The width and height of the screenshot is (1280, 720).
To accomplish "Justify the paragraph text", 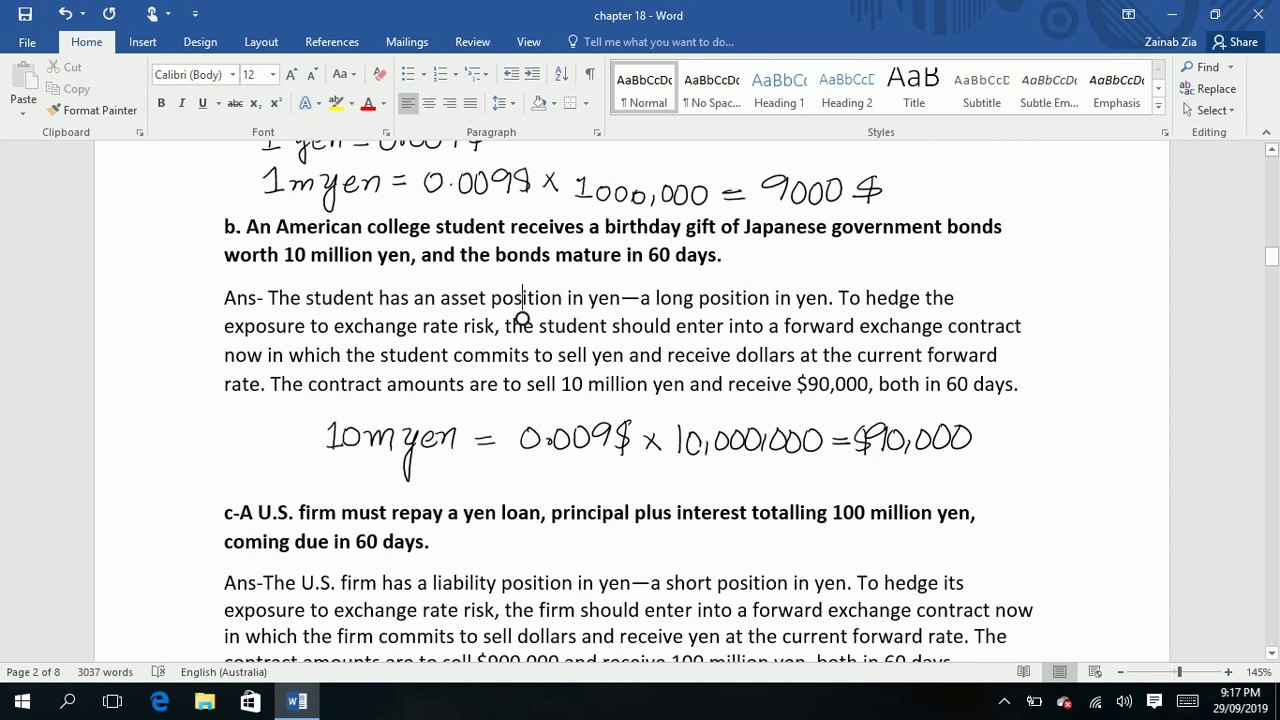I will click(x=471, y=103).
